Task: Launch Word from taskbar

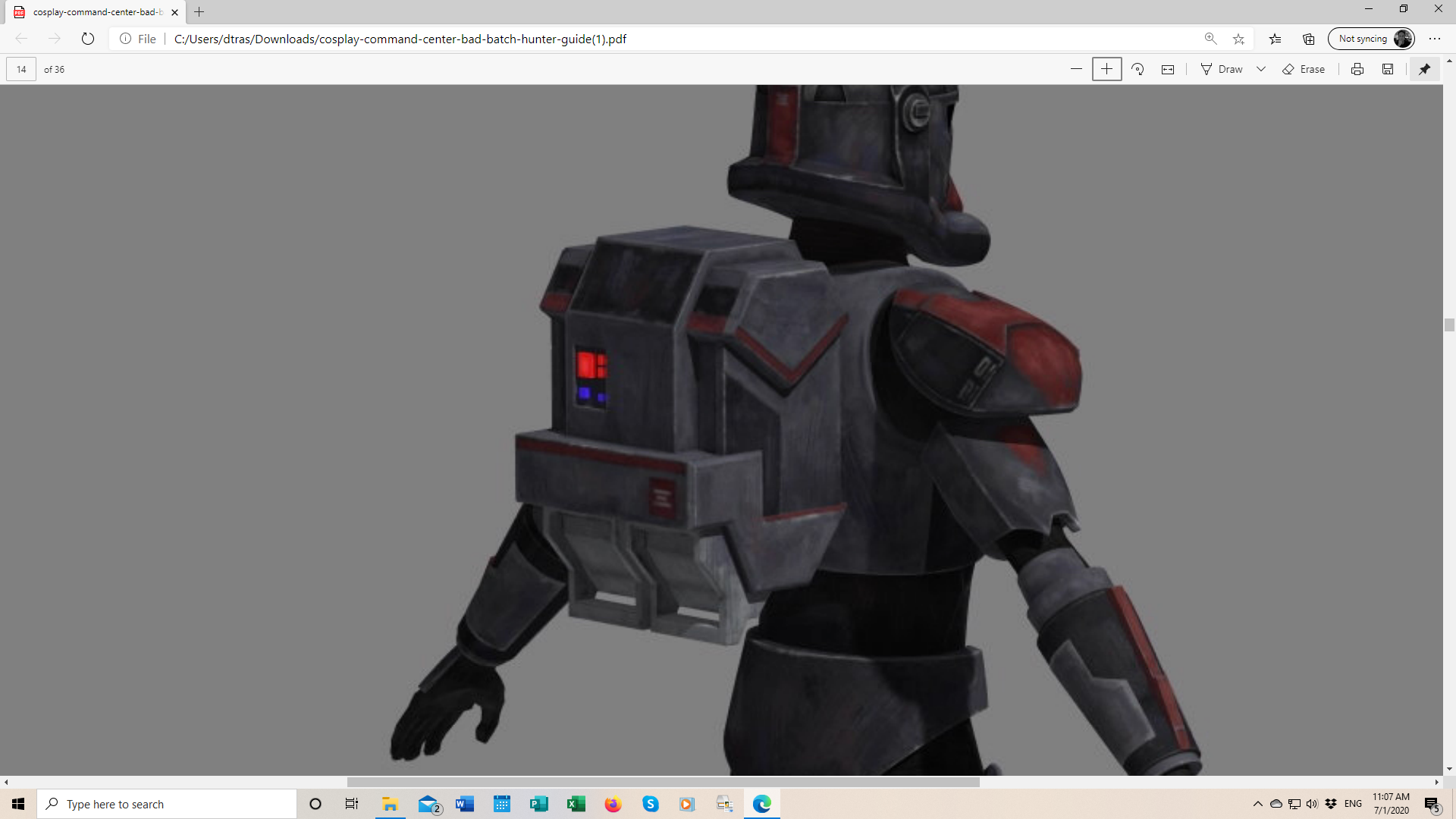Action: pos(465,804)
